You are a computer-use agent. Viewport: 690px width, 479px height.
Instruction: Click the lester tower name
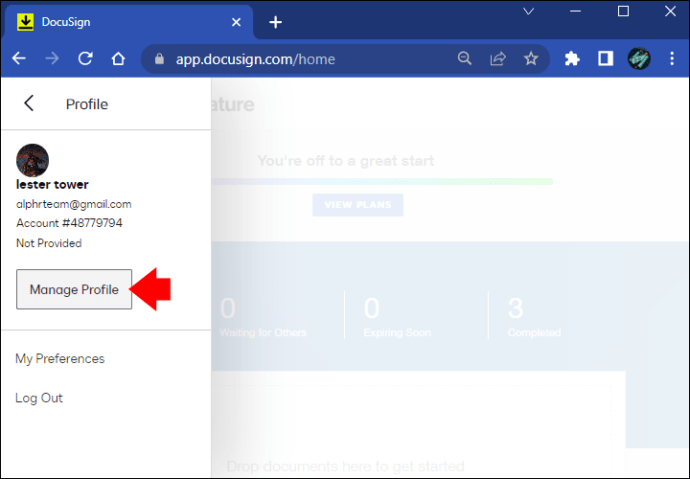coord(52,185)
